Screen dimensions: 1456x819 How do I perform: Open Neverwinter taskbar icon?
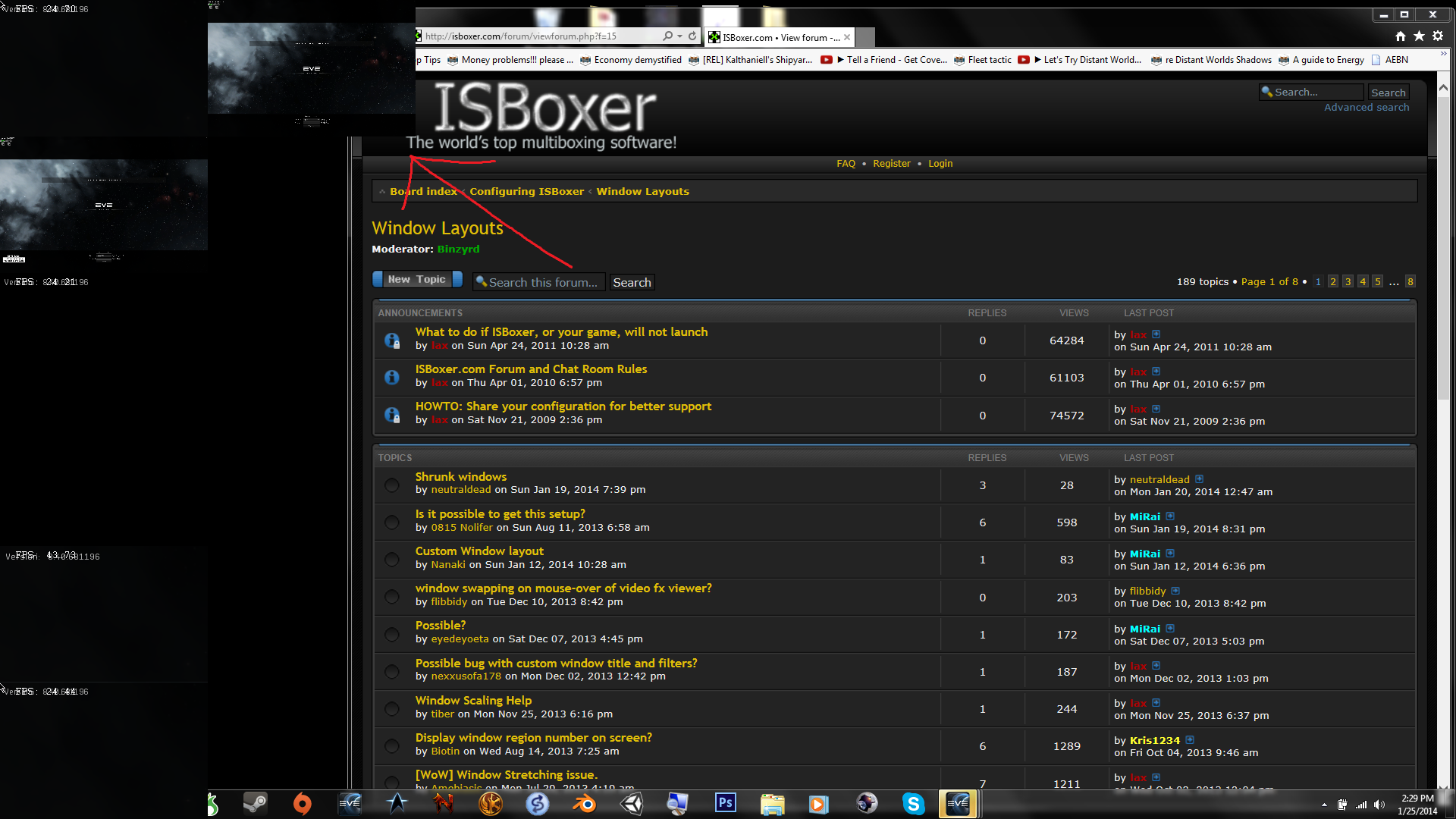point(444,804)
